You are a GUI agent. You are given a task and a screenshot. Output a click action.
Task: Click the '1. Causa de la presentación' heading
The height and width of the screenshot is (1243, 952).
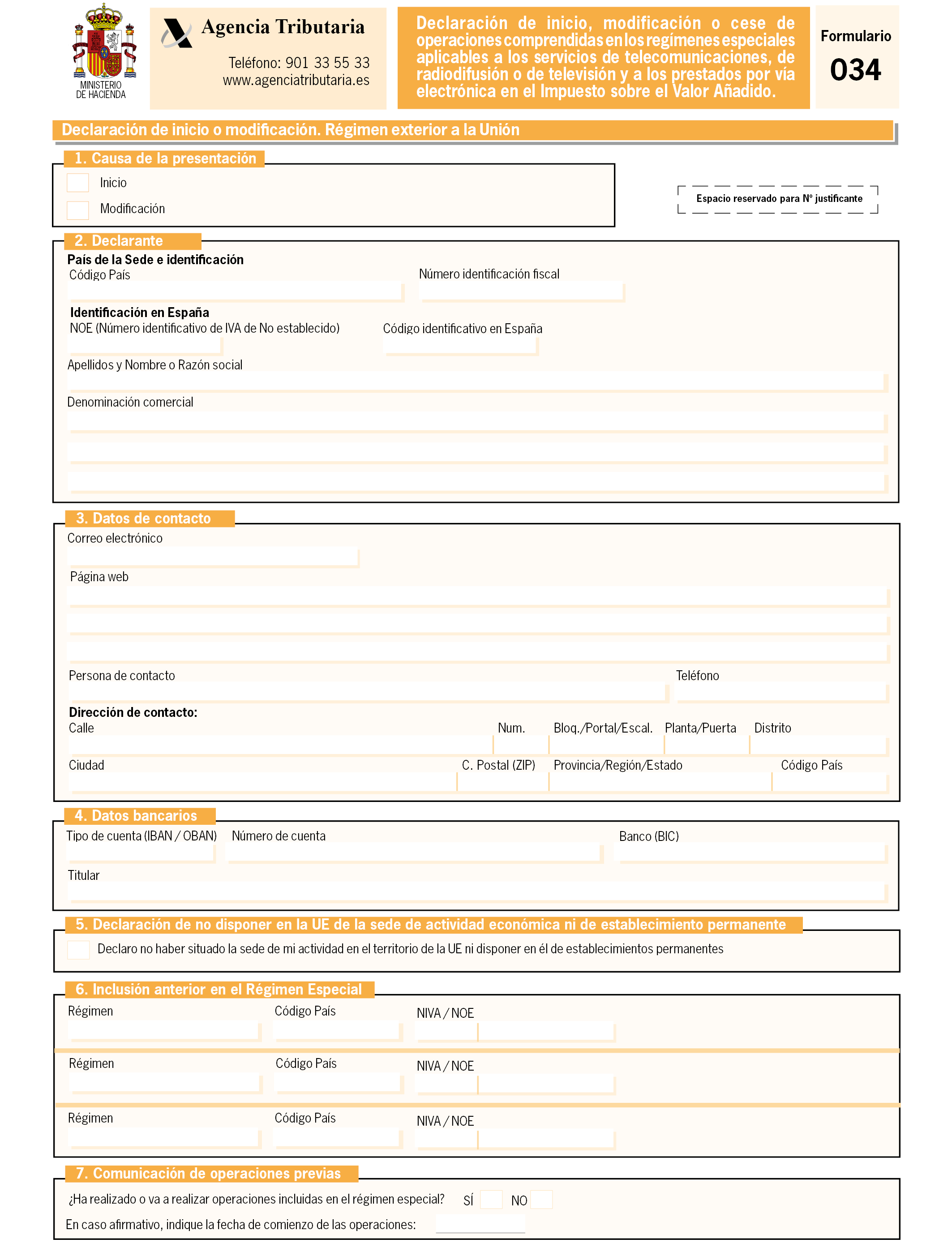click(165, 159)
